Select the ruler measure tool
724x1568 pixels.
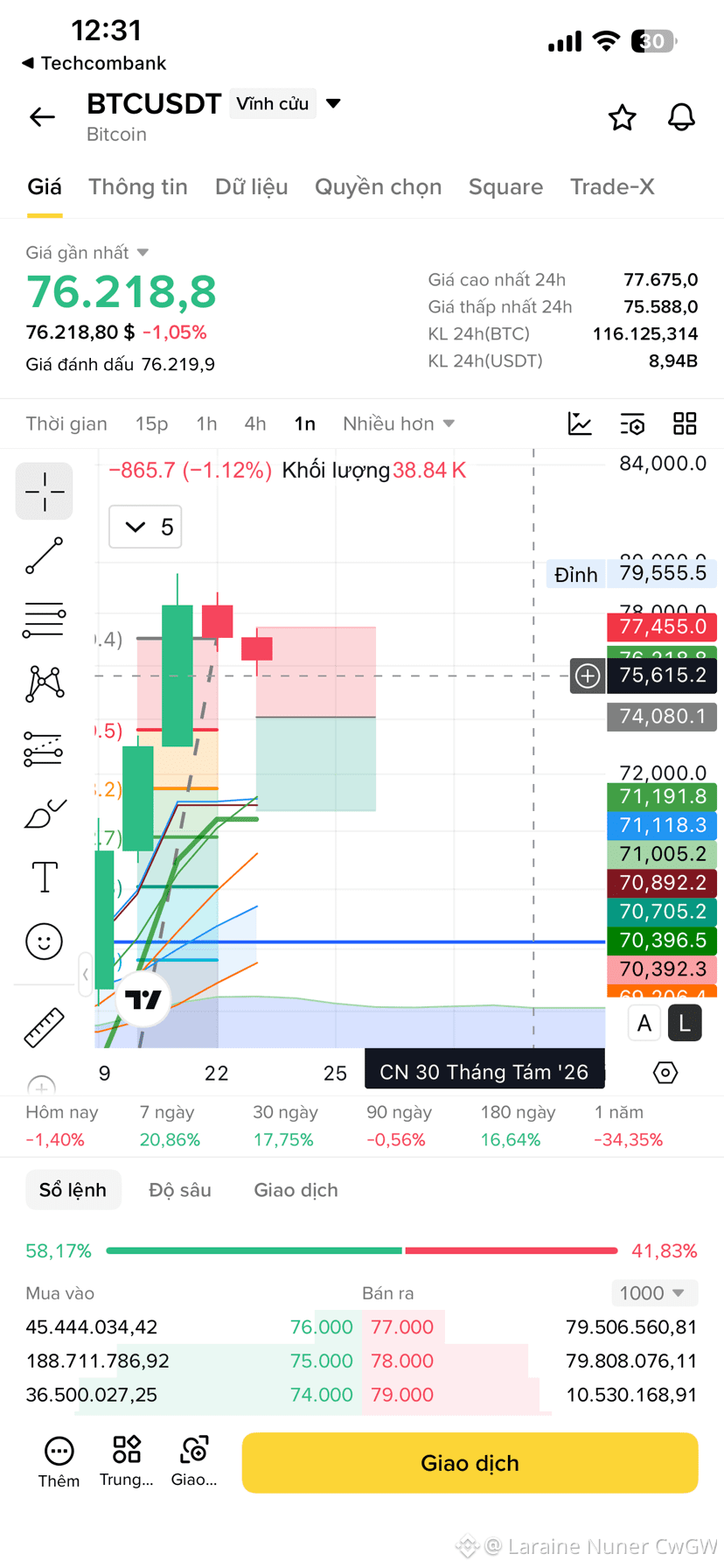pos(45,1027)
